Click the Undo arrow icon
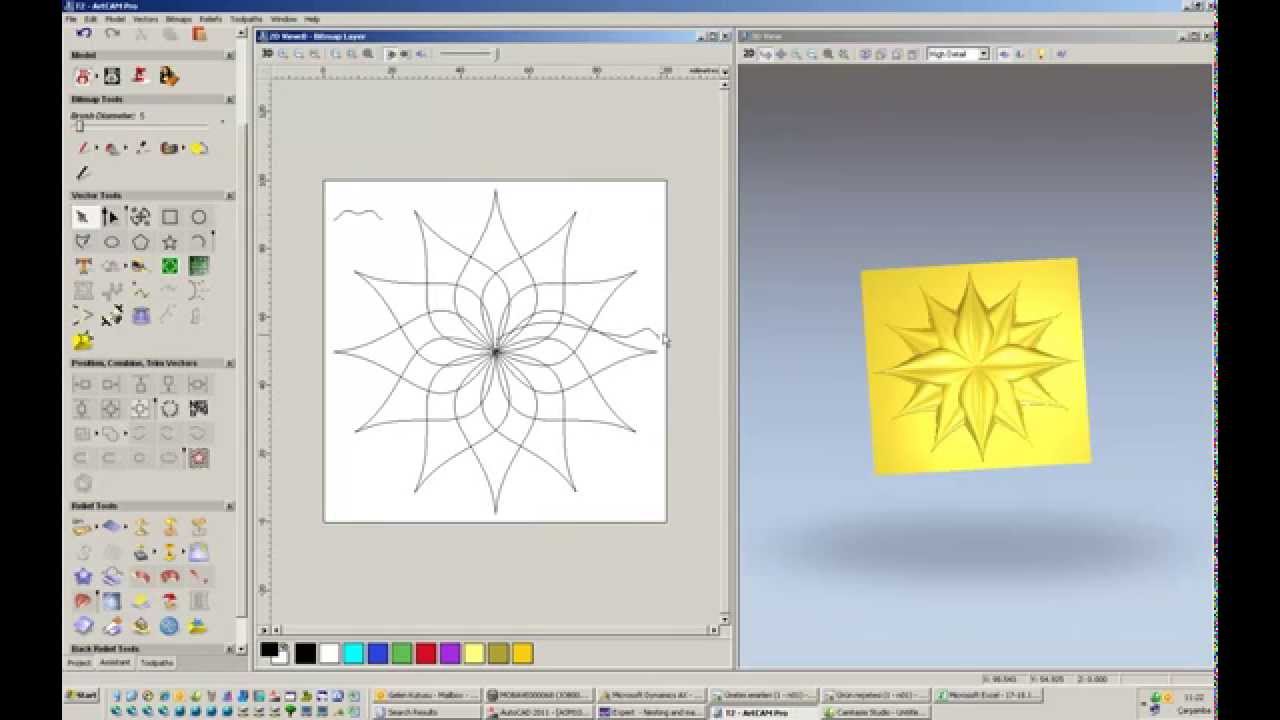 pyautogui.click(x=83, y=33)
